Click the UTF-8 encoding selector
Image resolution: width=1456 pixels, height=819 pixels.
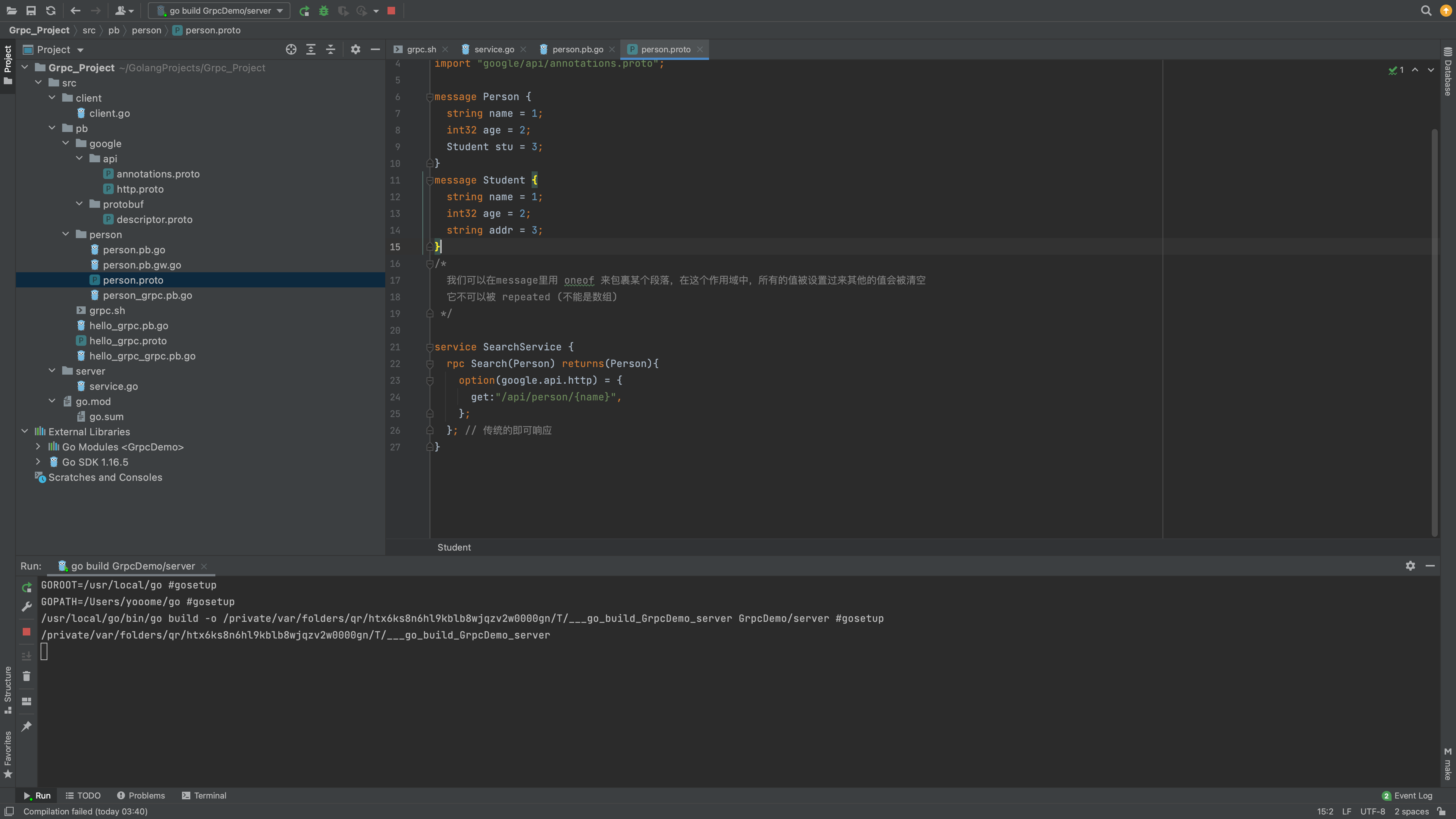pyautogui.click(x=1372, y=812)
